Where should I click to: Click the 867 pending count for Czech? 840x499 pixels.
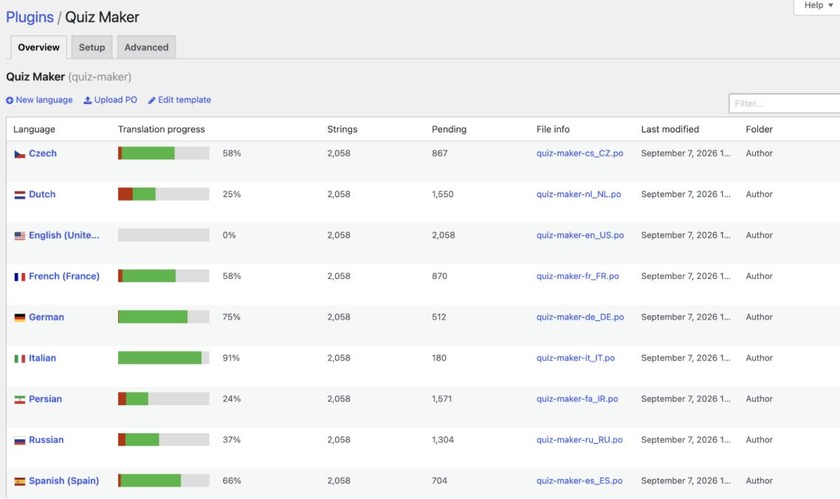click(439, 153)
